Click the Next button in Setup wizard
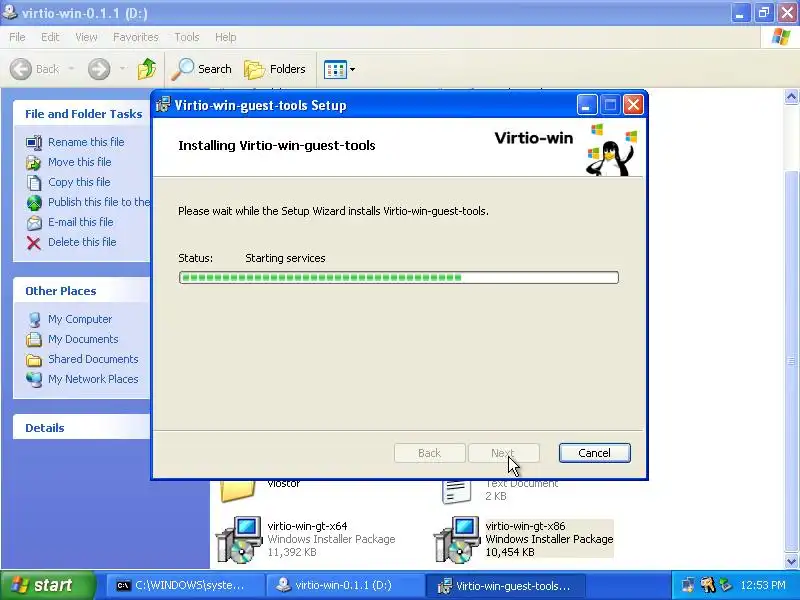800x600 pixels. [504, 453]
